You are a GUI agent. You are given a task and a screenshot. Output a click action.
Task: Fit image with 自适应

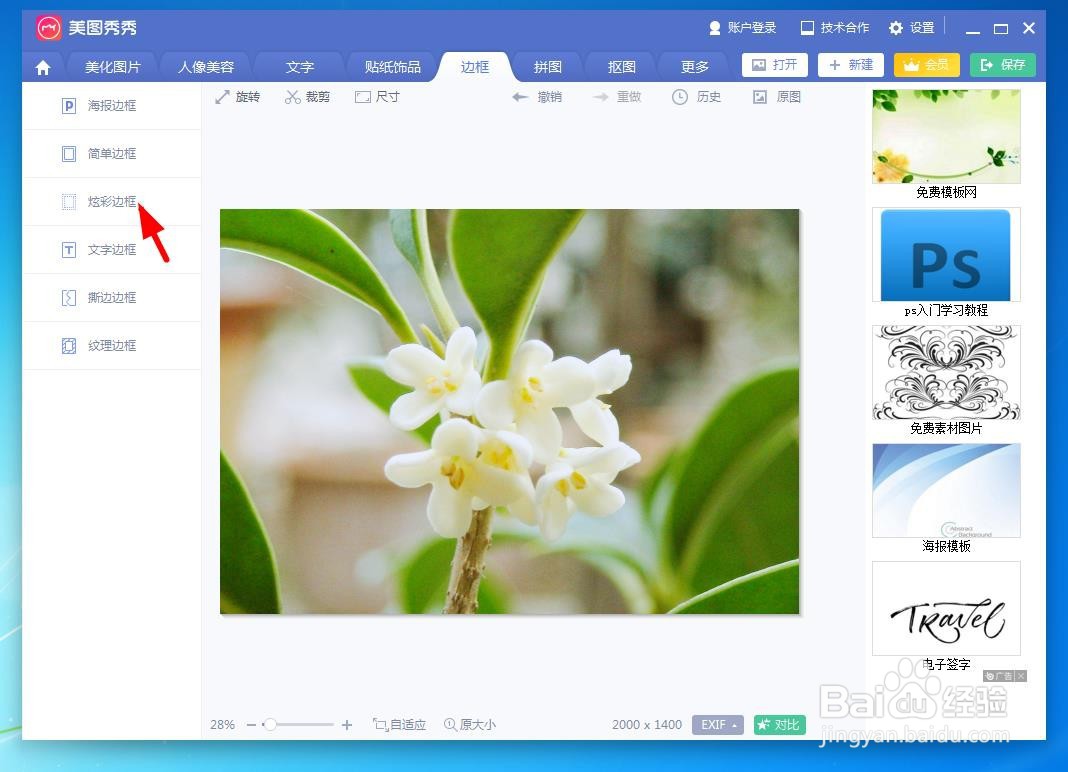[x=399, y=724]
